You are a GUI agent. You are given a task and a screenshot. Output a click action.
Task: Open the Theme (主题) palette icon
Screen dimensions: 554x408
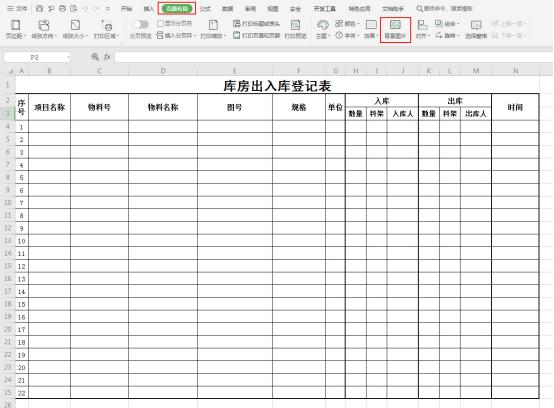point(323,25)
